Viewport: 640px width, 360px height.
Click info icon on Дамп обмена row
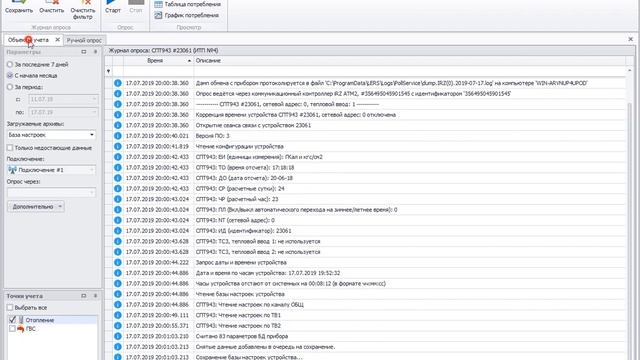(x=118, y=83)
